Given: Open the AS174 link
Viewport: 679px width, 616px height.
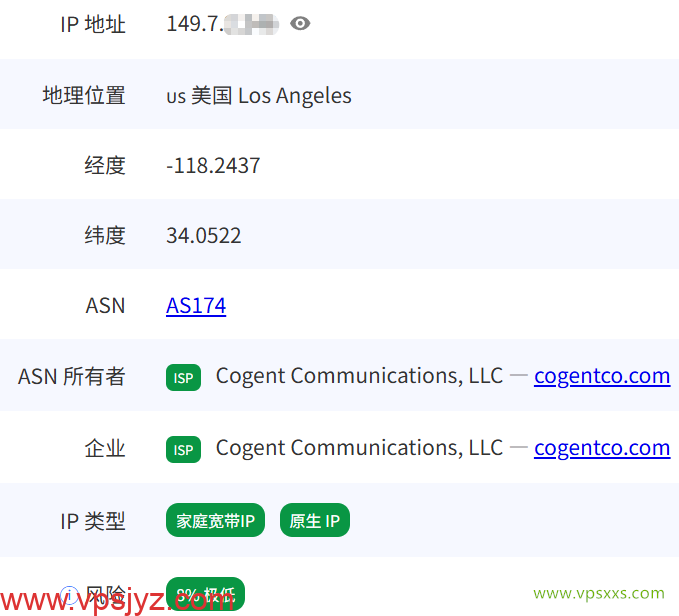Looking at the screenshot, I should coord(196,306).
